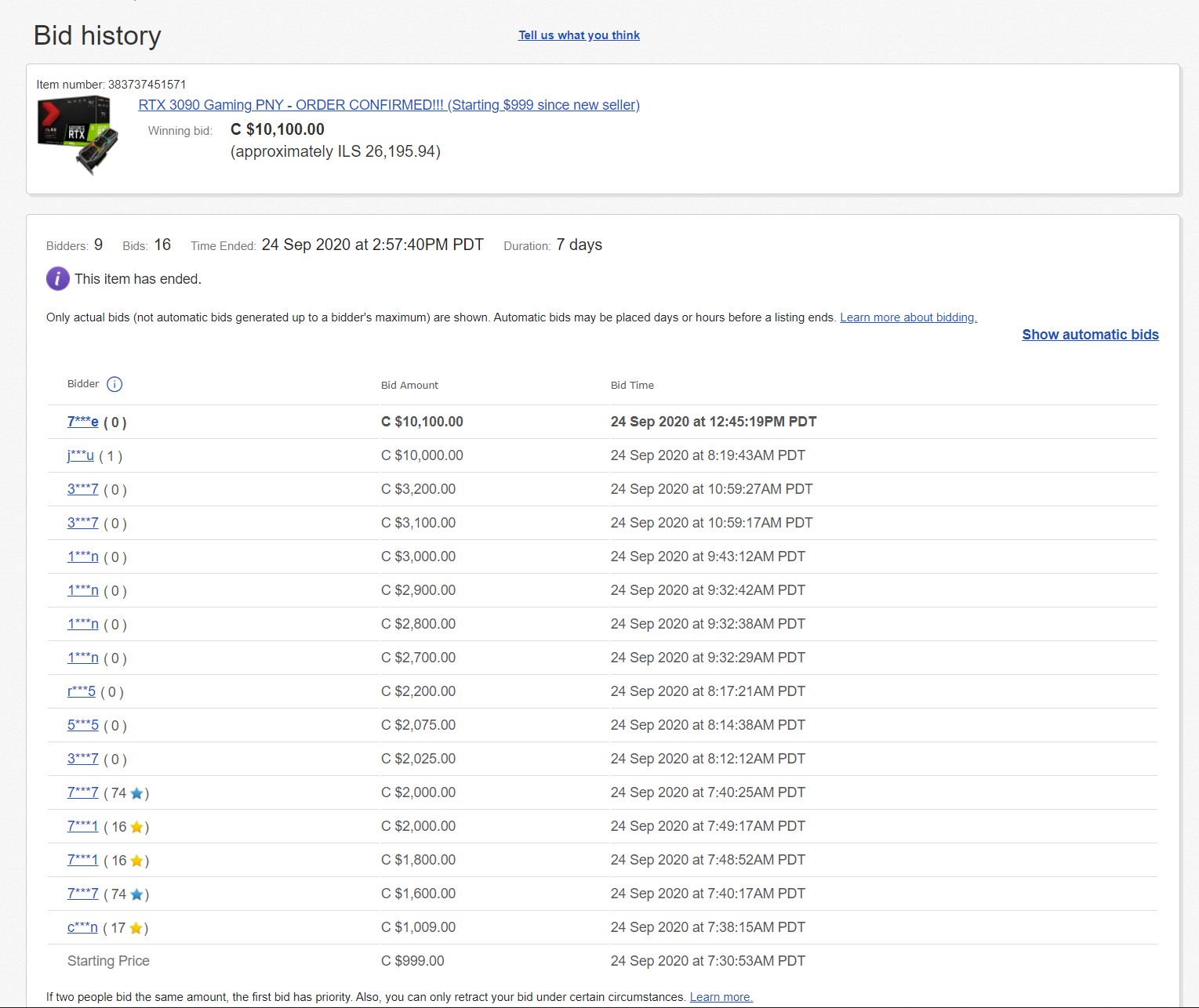Open bidder 3***7 link on the C $3,100.00 row
The height and width of the screenshot is (1008, 1199).
tap(83, 523)
